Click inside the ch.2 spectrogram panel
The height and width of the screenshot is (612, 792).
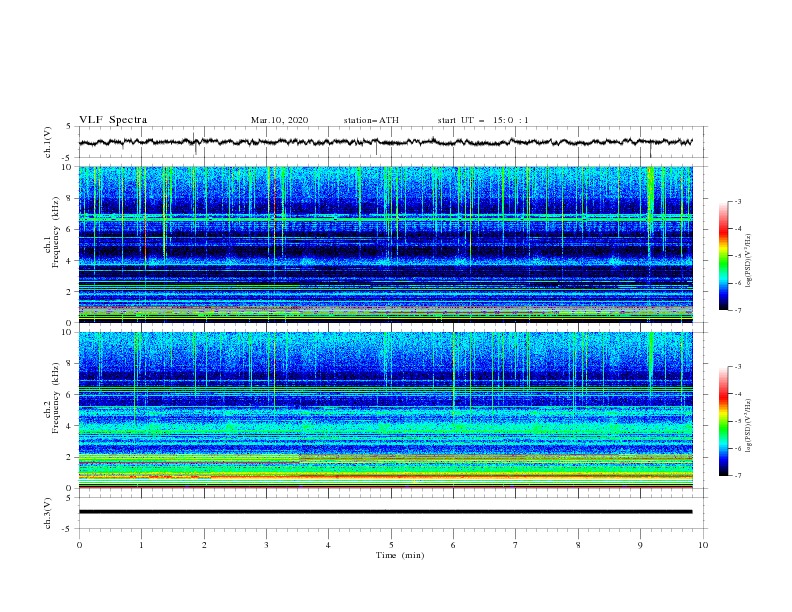386,410
